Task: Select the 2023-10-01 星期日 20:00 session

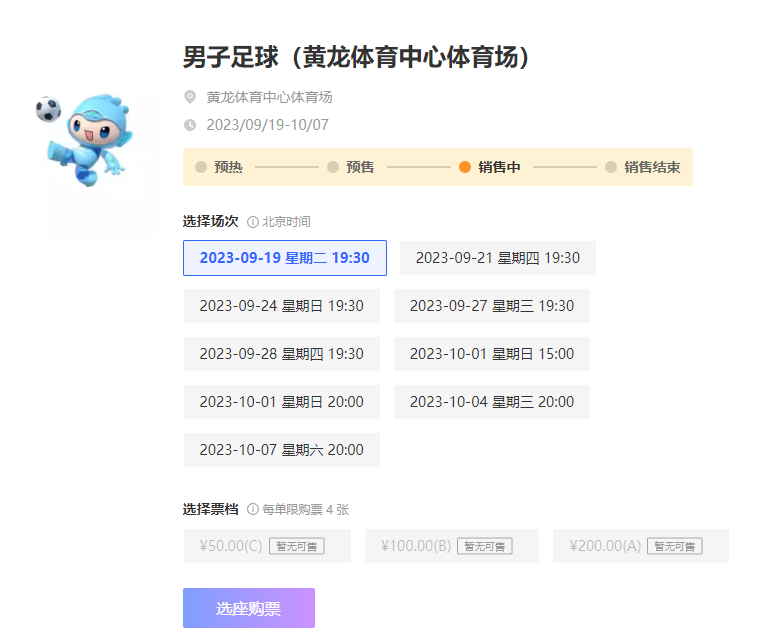Action: (x=281, y=402)
